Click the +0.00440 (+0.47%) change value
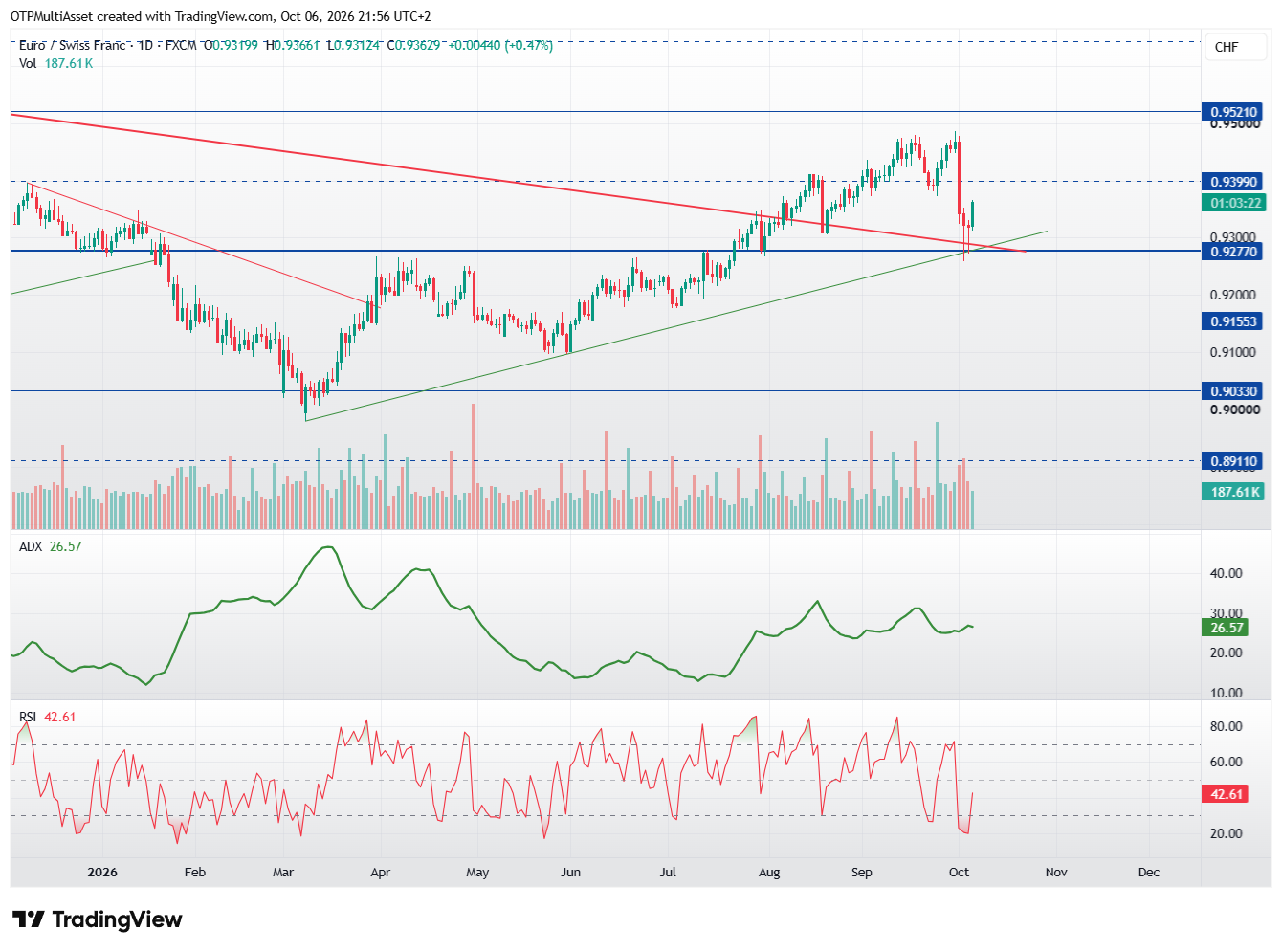The image size is (1282, 952). pos(501,45)
